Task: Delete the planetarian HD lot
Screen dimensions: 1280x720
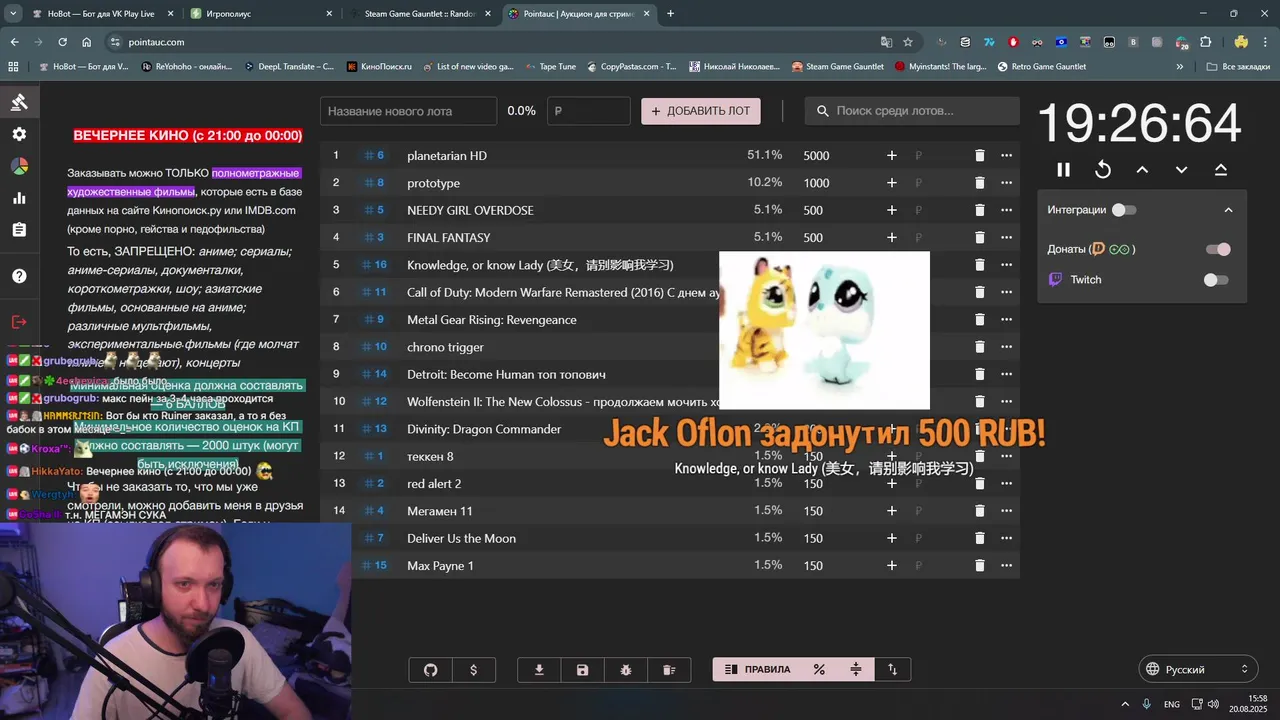Action: (980, 156)
